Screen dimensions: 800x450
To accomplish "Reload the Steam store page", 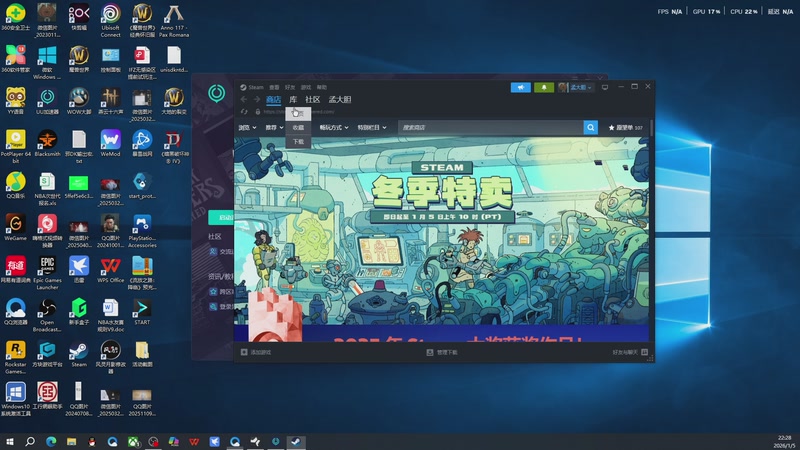I will pos(244,112).
